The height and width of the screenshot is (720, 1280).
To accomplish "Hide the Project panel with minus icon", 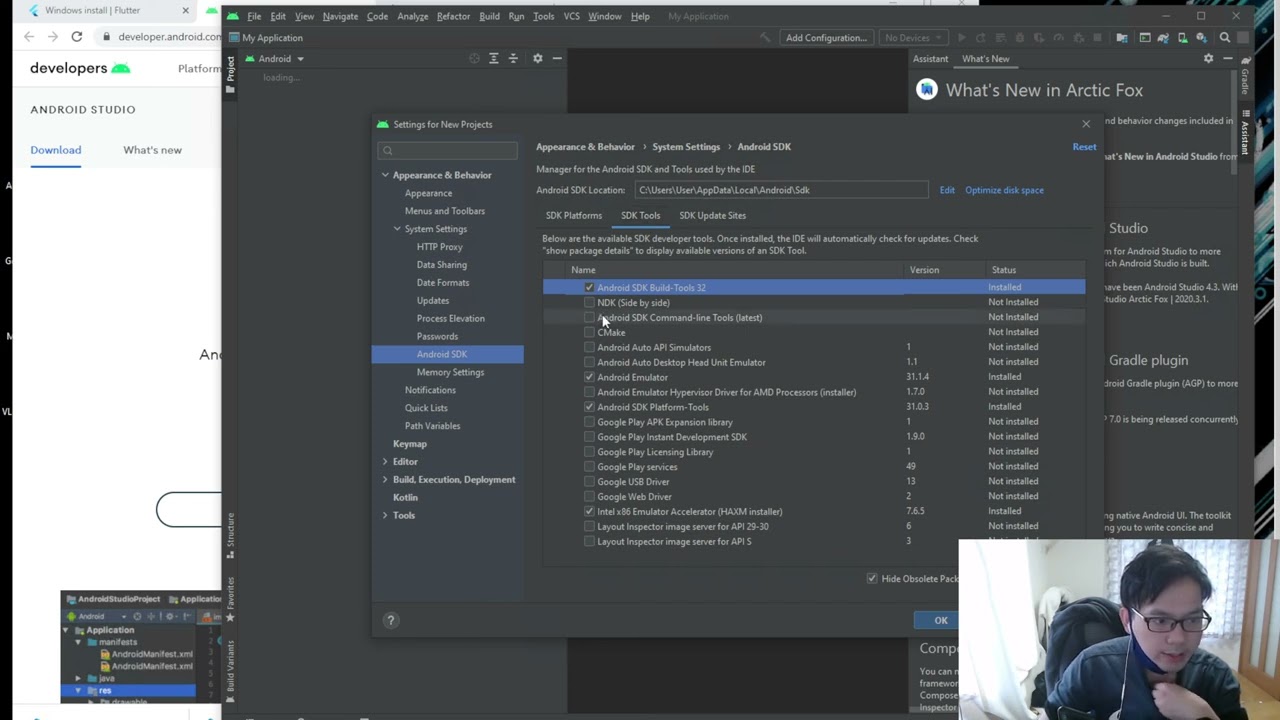I will [x=557, y=58].
